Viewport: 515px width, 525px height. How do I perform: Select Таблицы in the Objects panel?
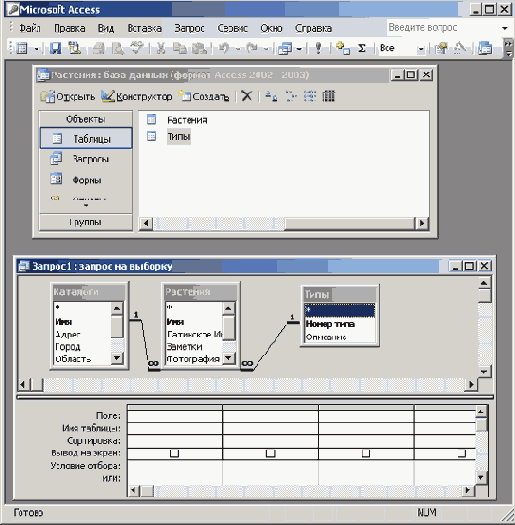[86, 138]
